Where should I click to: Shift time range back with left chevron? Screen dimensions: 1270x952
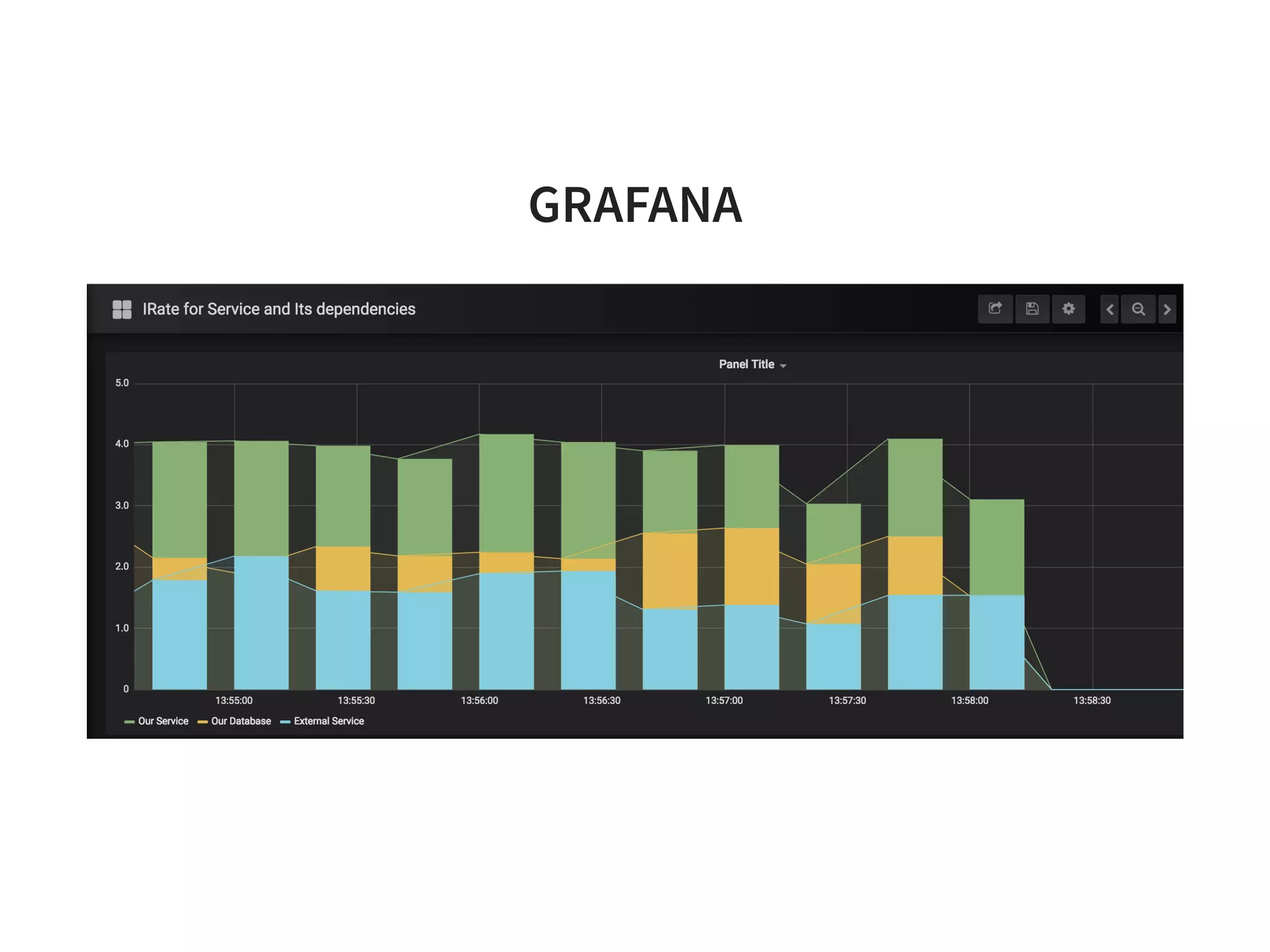tap(1109, 309)
